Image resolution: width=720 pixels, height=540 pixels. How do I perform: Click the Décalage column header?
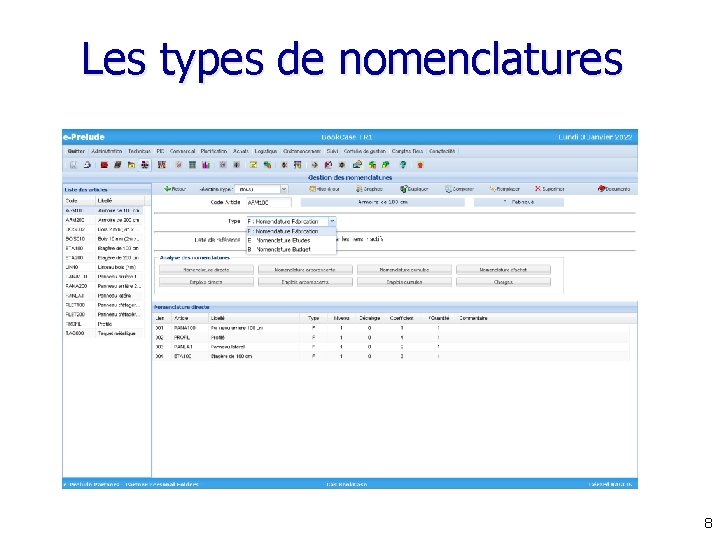(369, 318)
